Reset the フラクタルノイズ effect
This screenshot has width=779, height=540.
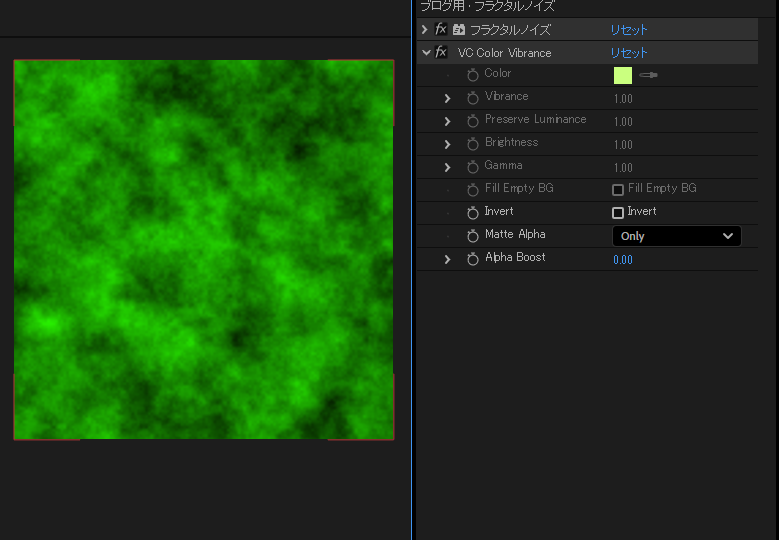629,30
